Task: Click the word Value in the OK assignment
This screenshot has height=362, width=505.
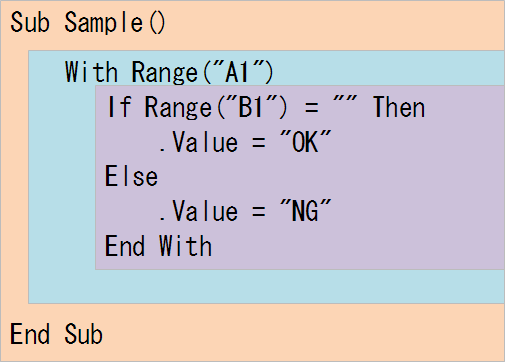Action: click(205, 142)
